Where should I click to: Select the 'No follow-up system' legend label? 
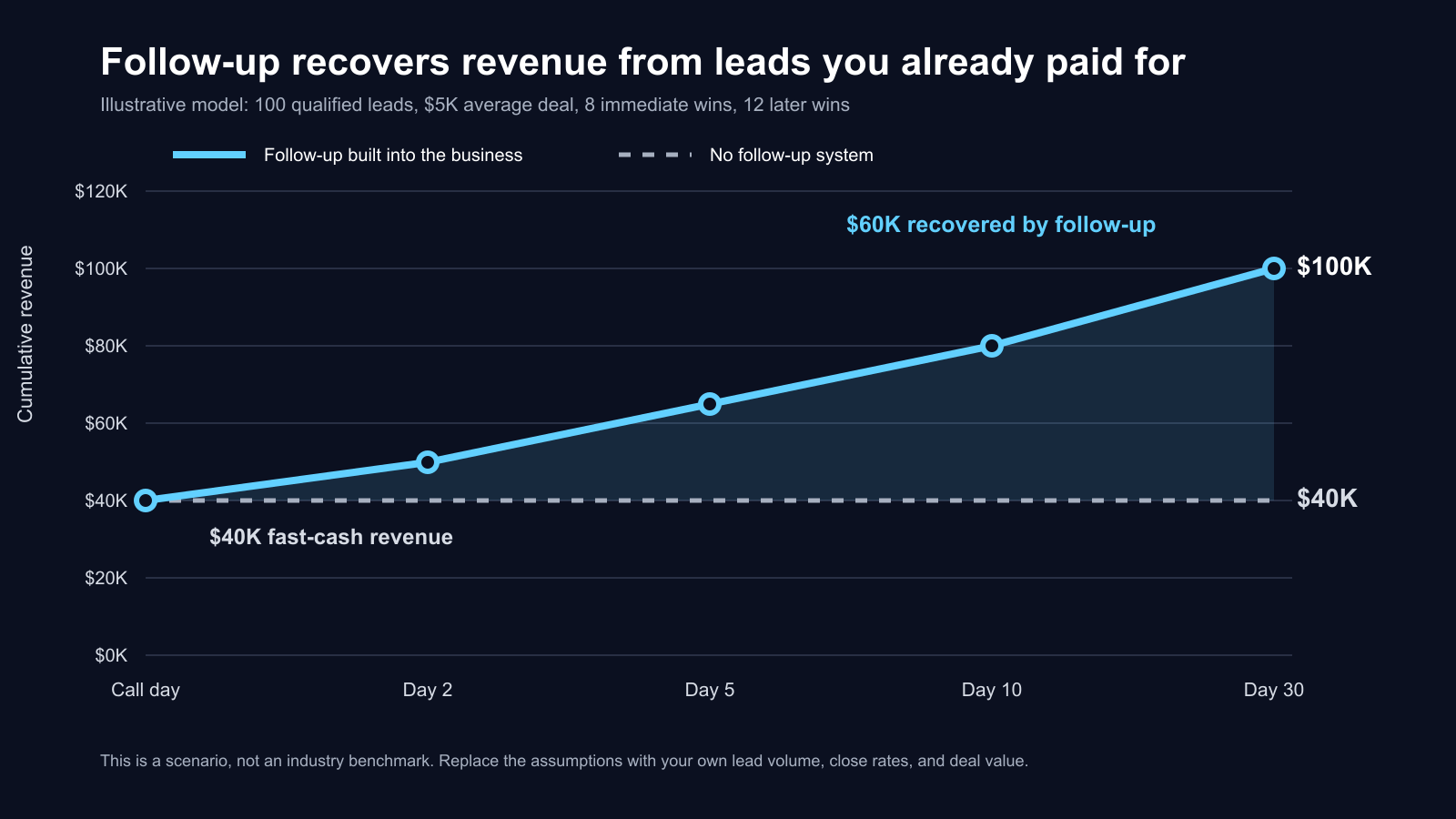click(792, 156)
